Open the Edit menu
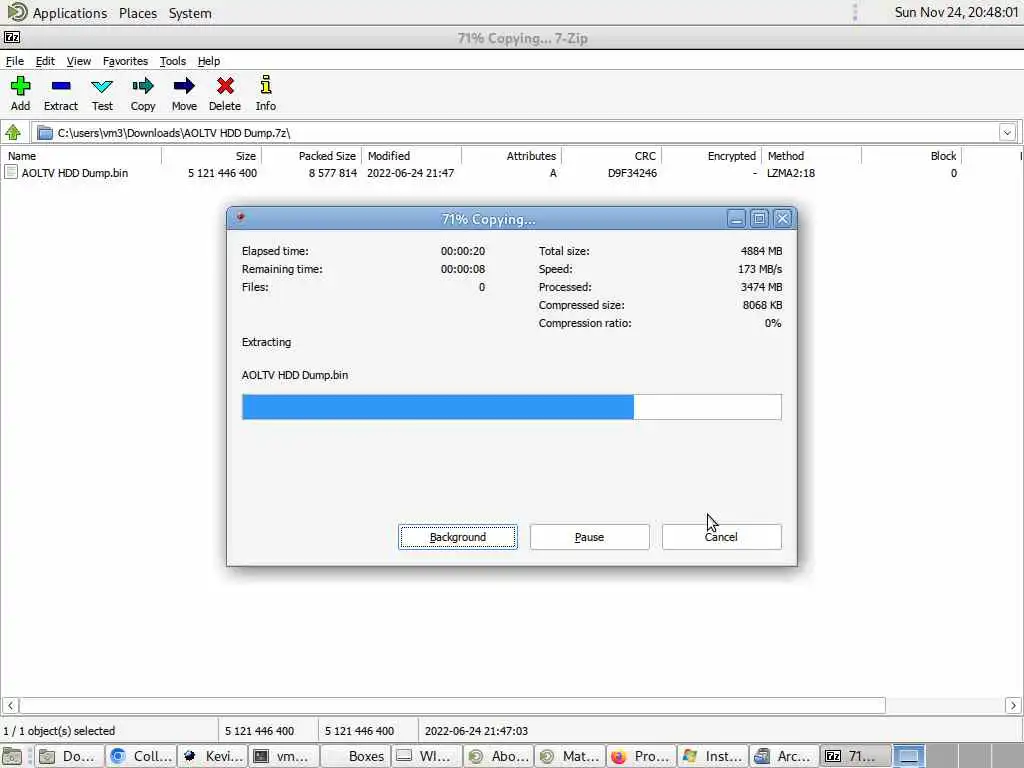 click(x=45, y=61)
